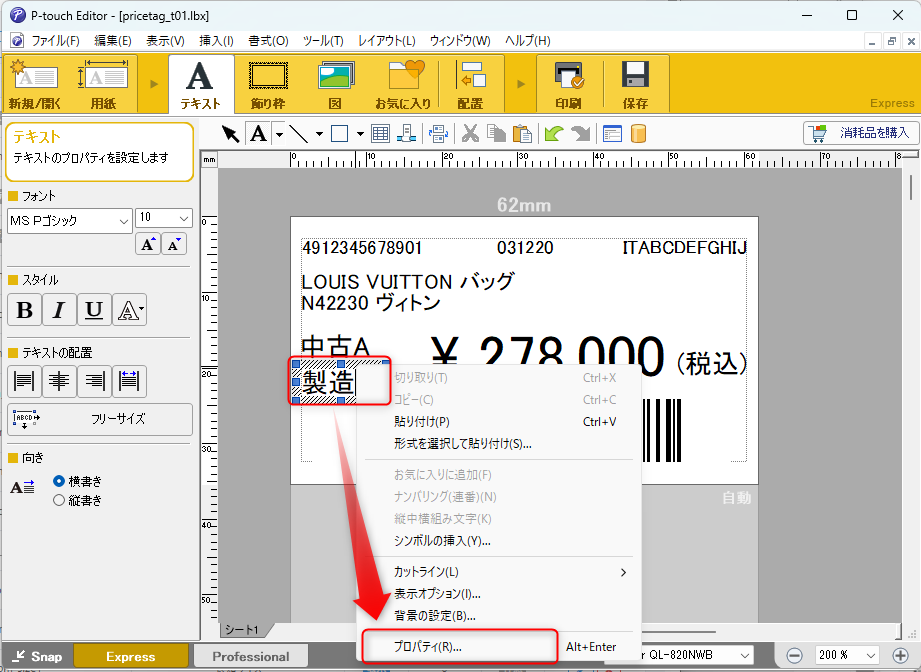Screen dimensions: 921x672
Task: Toggle Underline style button
Action: (94, 310)
